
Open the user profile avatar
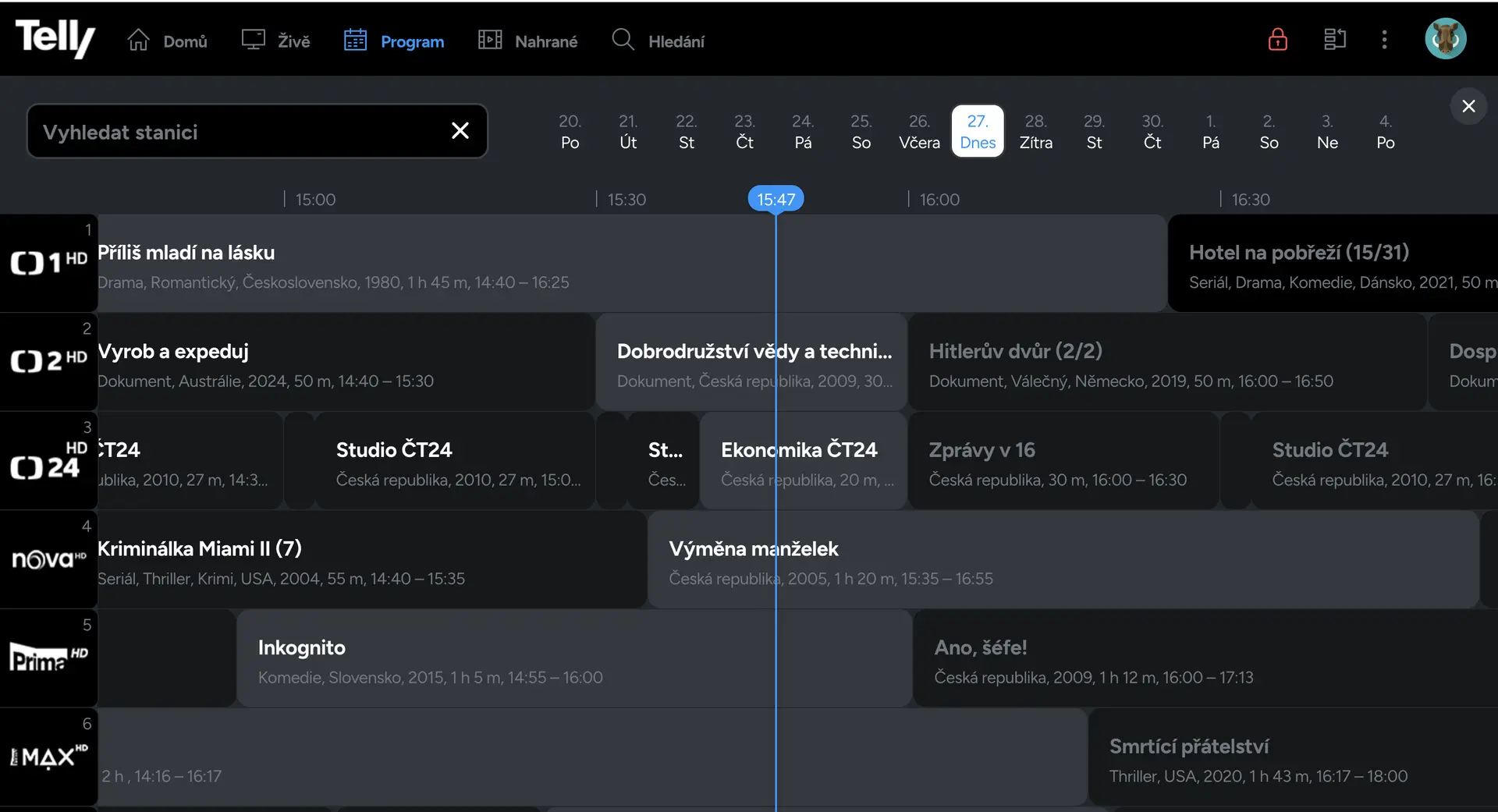pyautogui.click(x=1446, y=39)
